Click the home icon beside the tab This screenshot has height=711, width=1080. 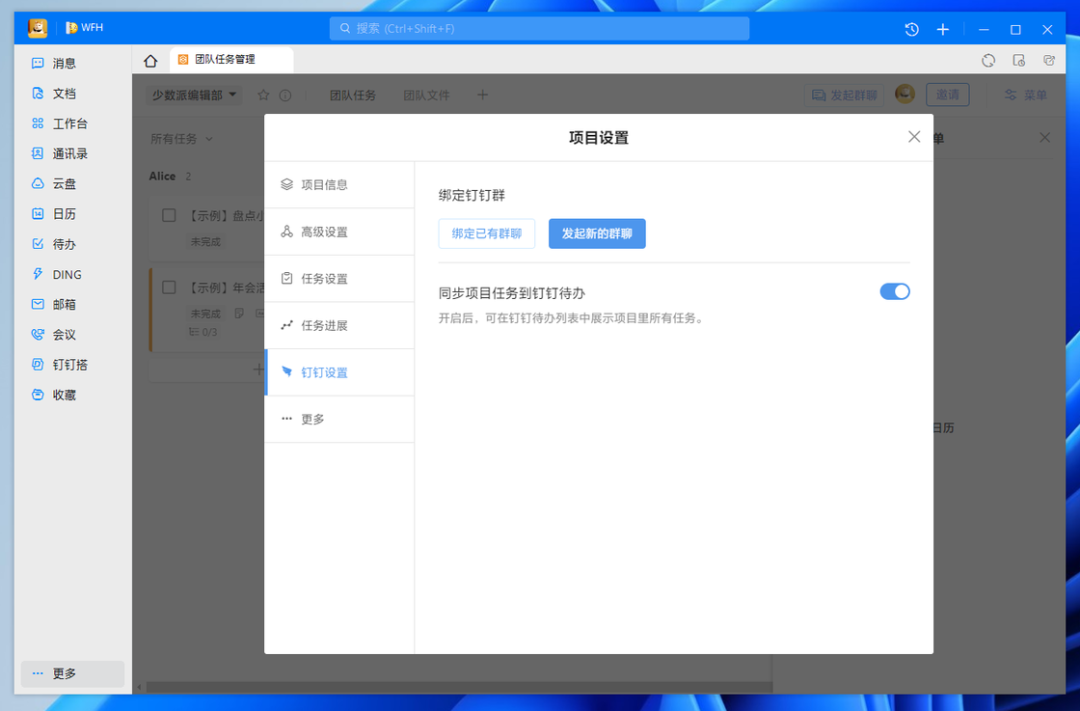point(151,60)
